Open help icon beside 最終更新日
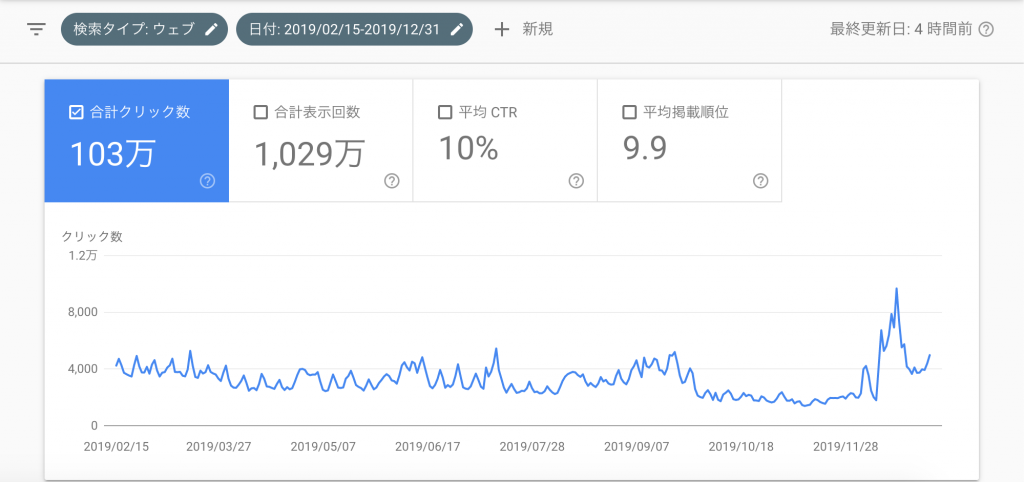 click(987, 29)
